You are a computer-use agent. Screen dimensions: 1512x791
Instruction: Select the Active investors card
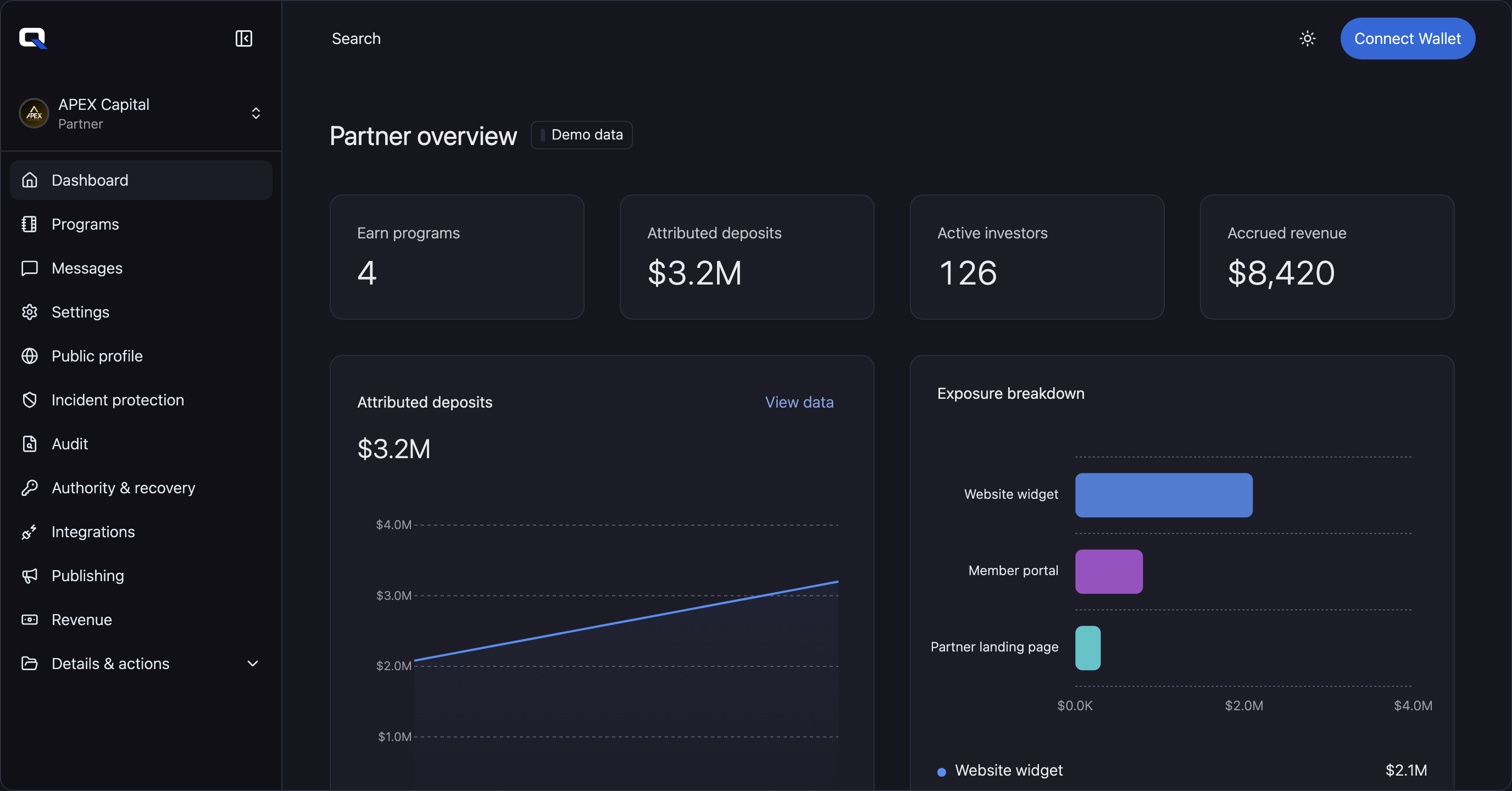1037,257
